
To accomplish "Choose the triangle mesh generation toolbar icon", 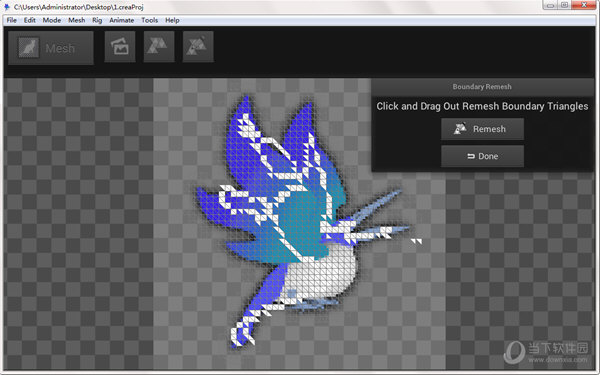I will 159,47.
